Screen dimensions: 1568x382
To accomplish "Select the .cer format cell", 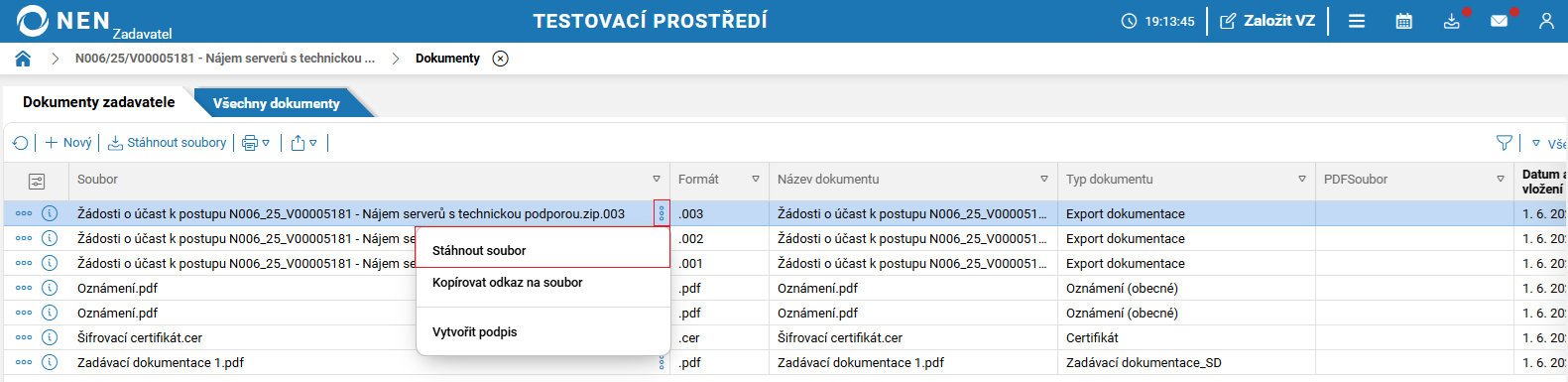I will click(x=719, y=337).
